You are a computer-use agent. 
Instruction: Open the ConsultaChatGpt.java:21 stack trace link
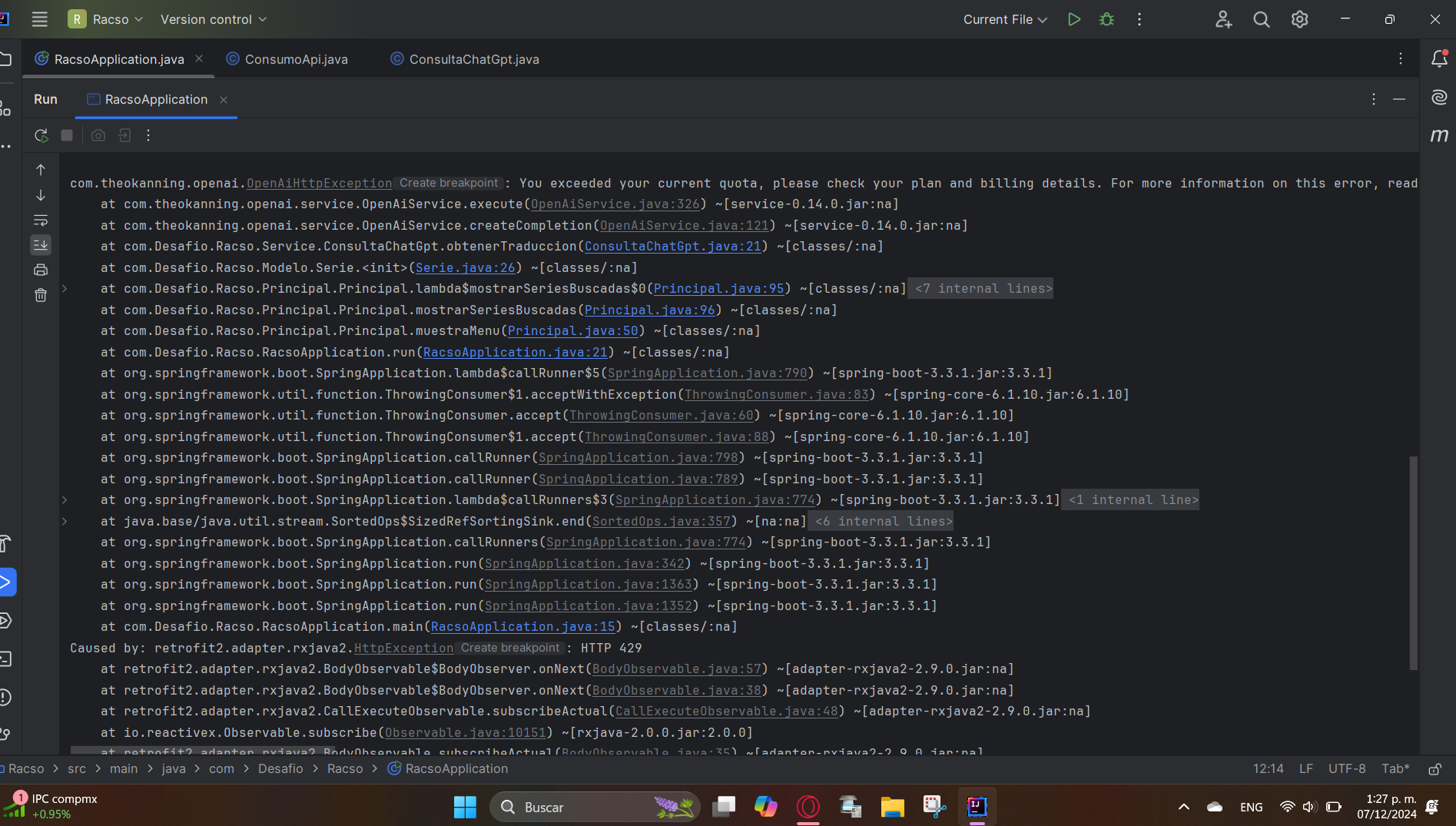[672, 247]
